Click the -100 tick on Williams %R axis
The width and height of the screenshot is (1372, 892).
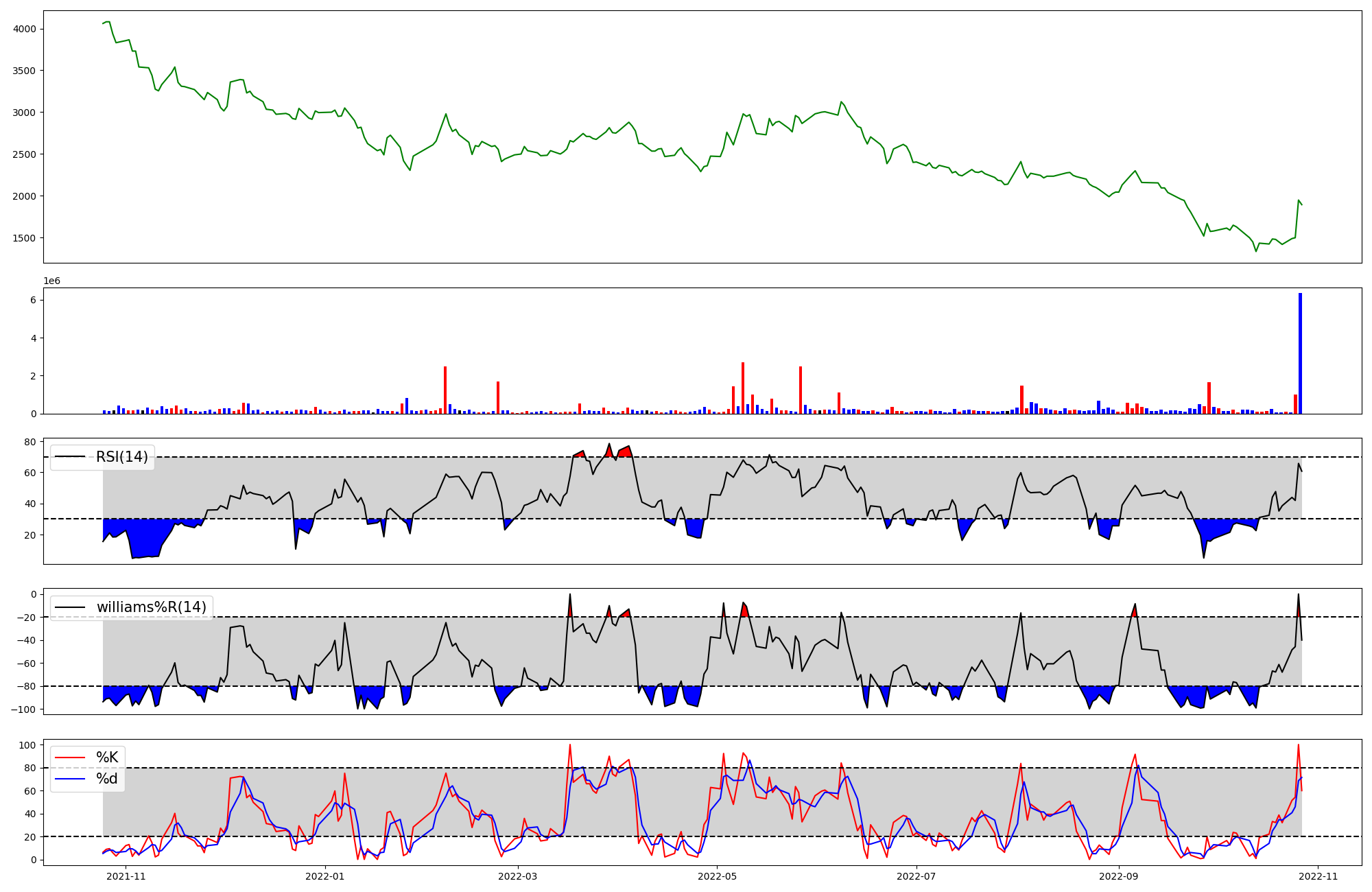pos(23,709)
